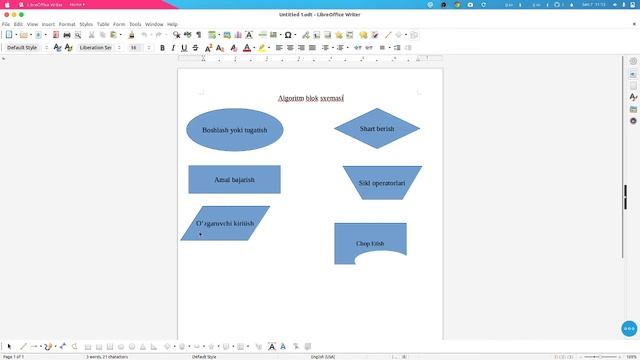Enable Center horizontally alignment
The image size is (640, 360).
click(290, 48)
